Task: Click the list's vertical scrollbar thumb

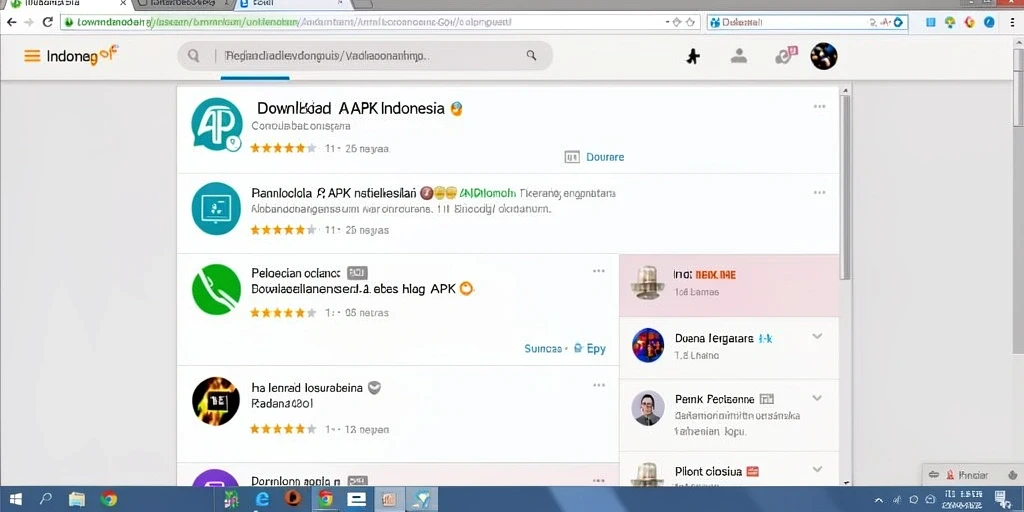Action: (x=845, y=186)
